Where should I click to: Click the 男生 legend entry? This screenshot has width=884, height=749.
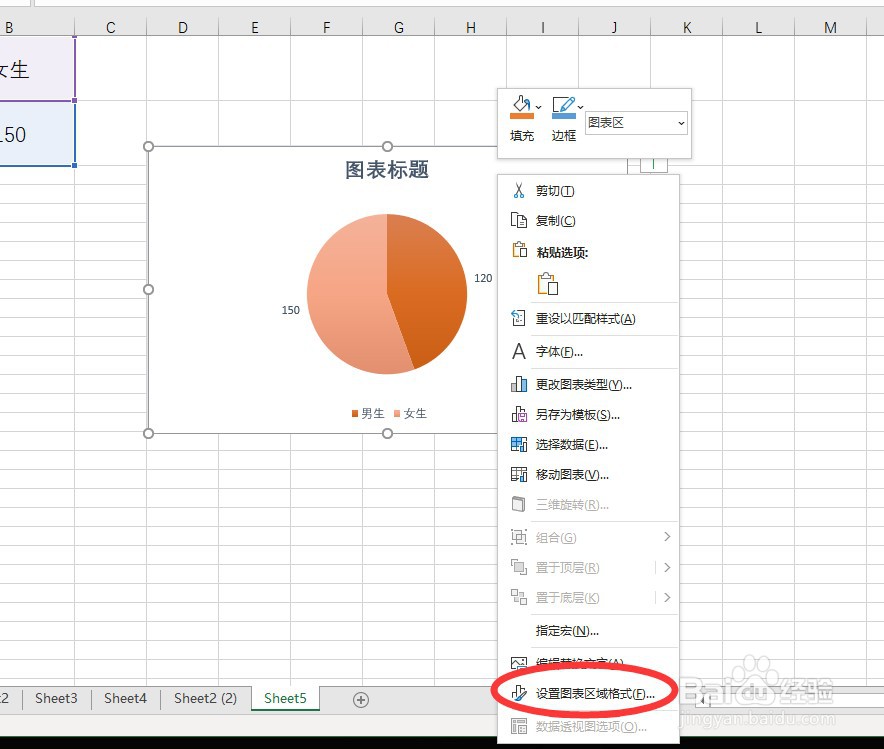(x=368, y=413)
